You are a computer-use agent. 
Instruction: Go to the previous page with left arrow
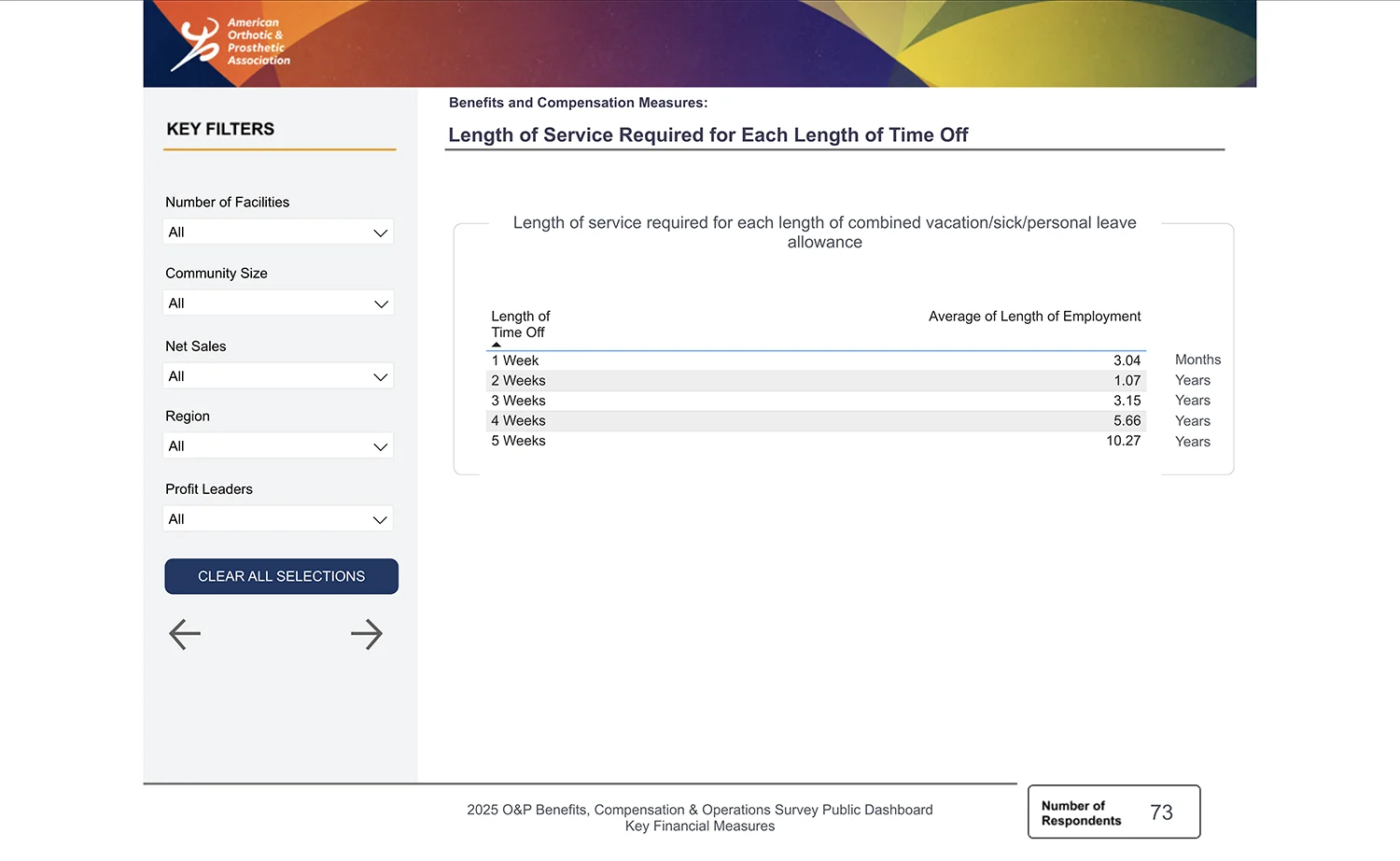pyautogui.click(x=185, y=634)
